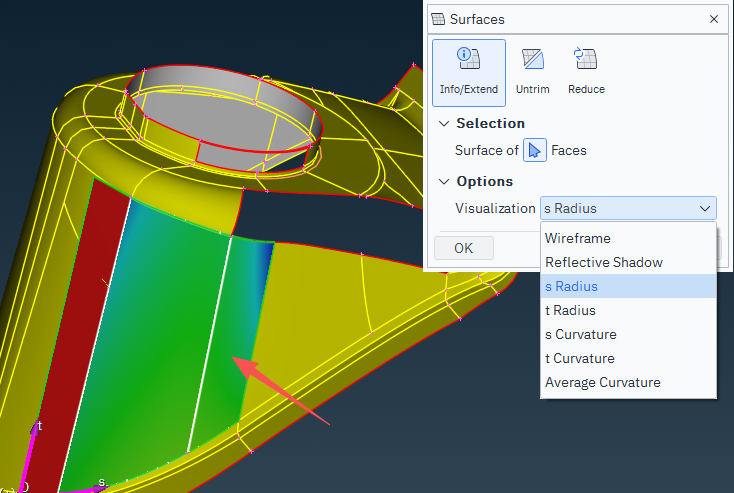Select the Reduce surface tool

[586, 72]
